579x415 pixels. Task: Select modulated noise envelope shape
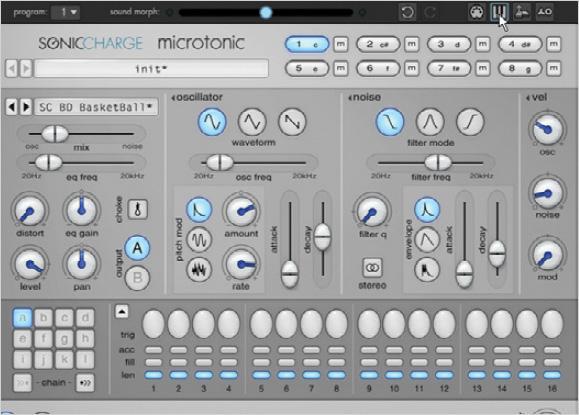(427, 270)
